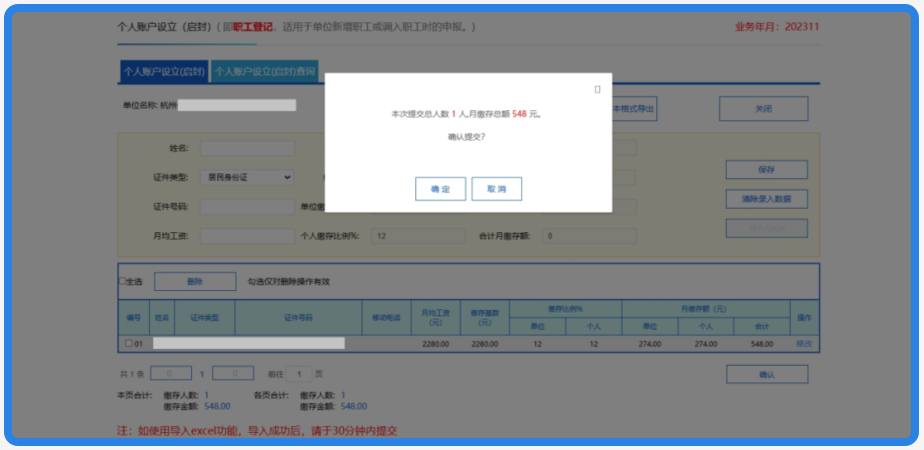Click the 修改 link in row 01

click(x=804, y=343)
